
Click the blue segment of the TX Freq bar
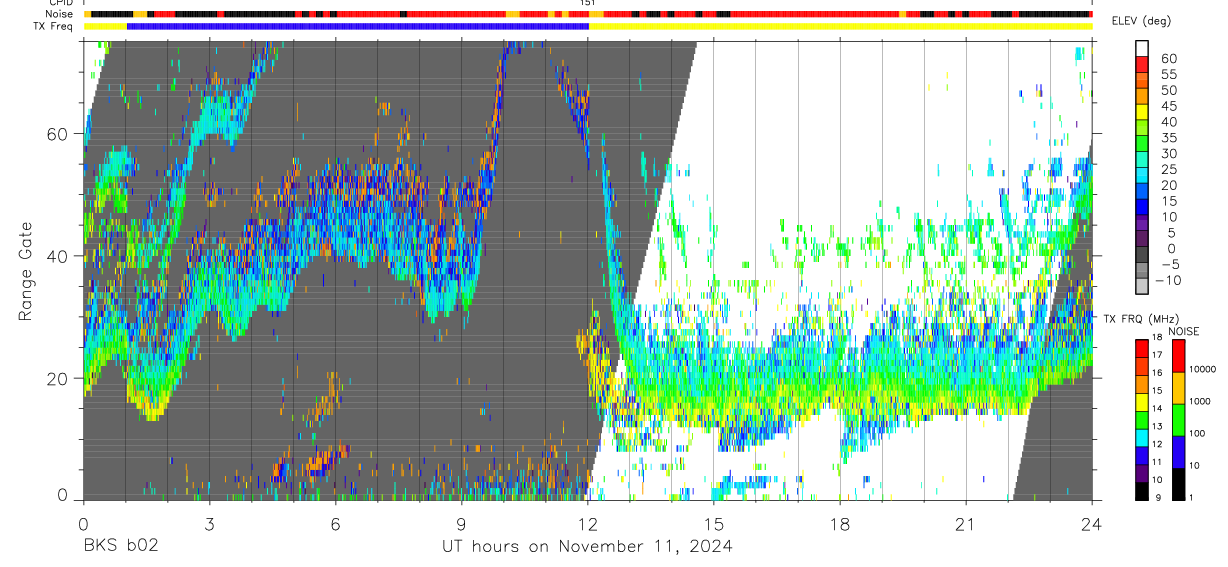tap(358, 26)
